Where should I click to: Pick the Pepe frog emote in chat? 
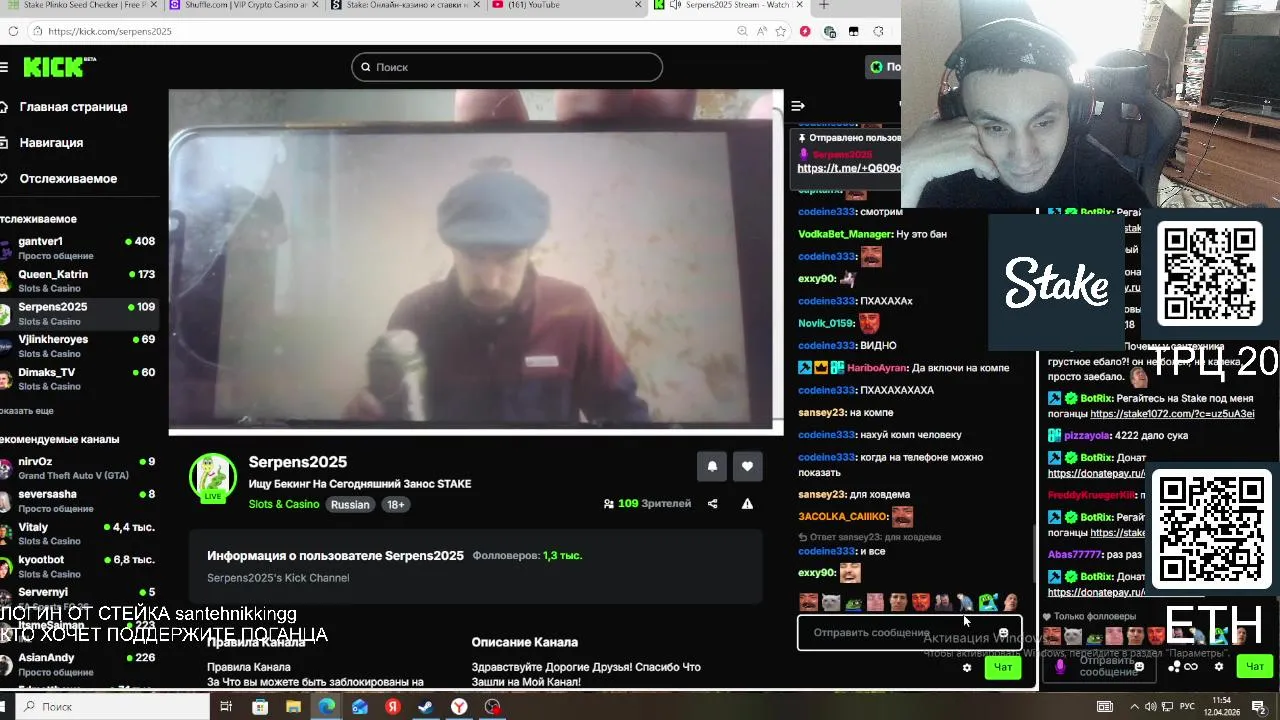852,602
